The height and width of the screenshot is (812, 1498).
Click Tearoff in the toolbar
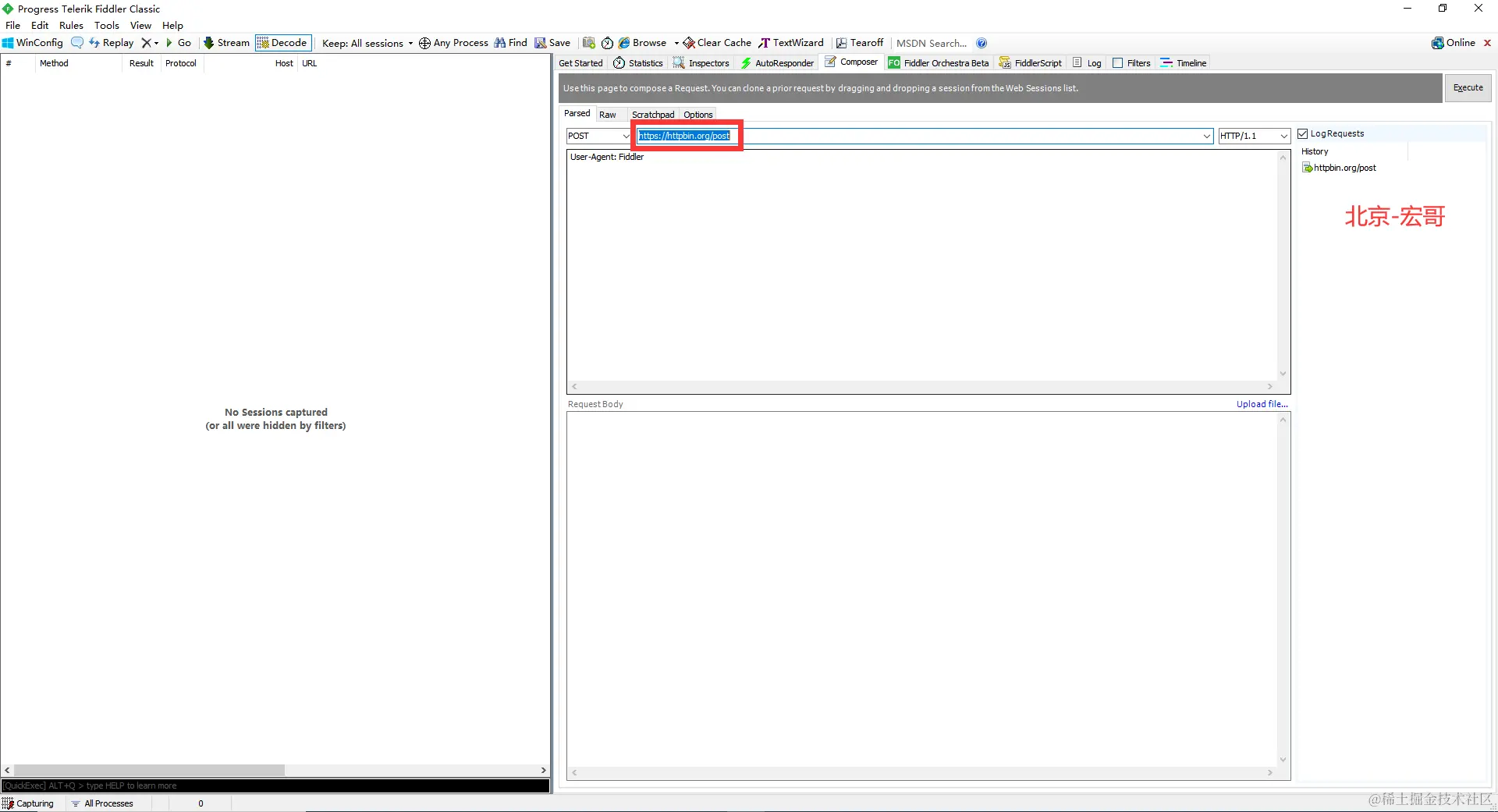(860, 43)
